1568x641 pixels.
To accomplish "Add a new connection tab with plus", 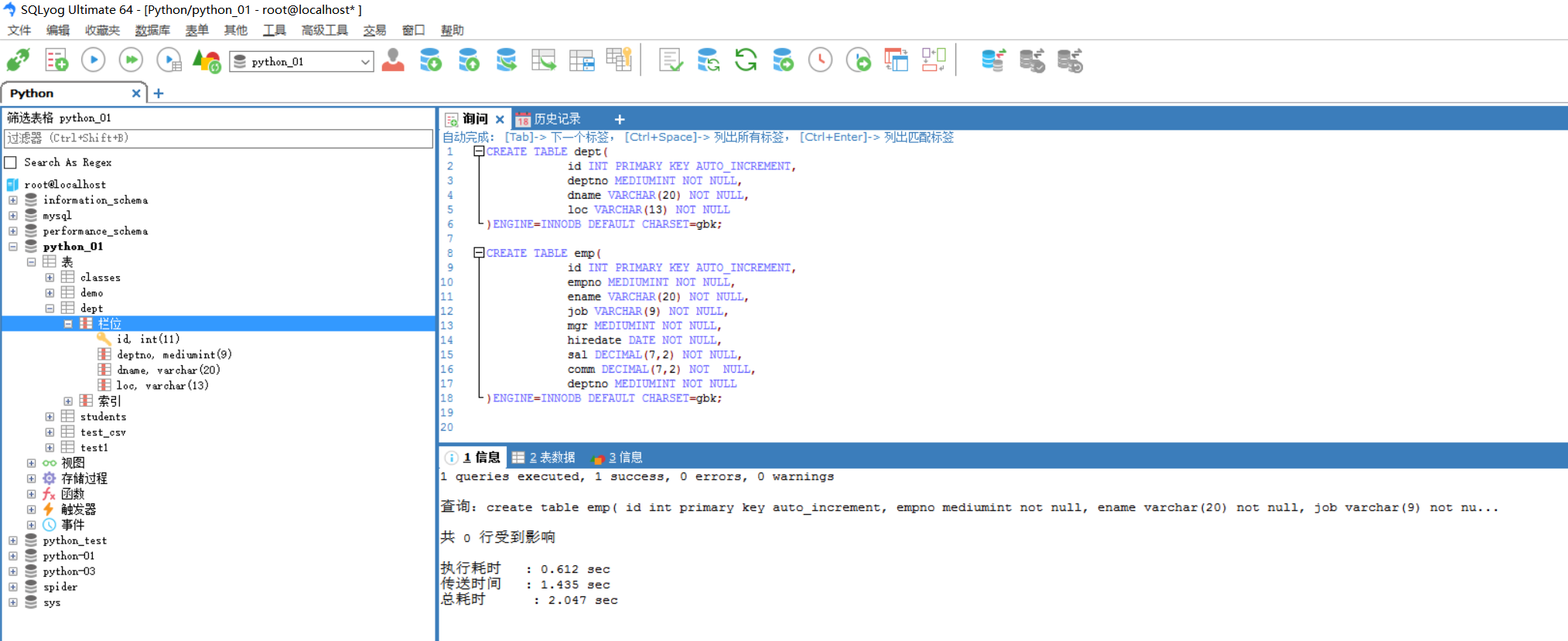I will click(159, 94).
